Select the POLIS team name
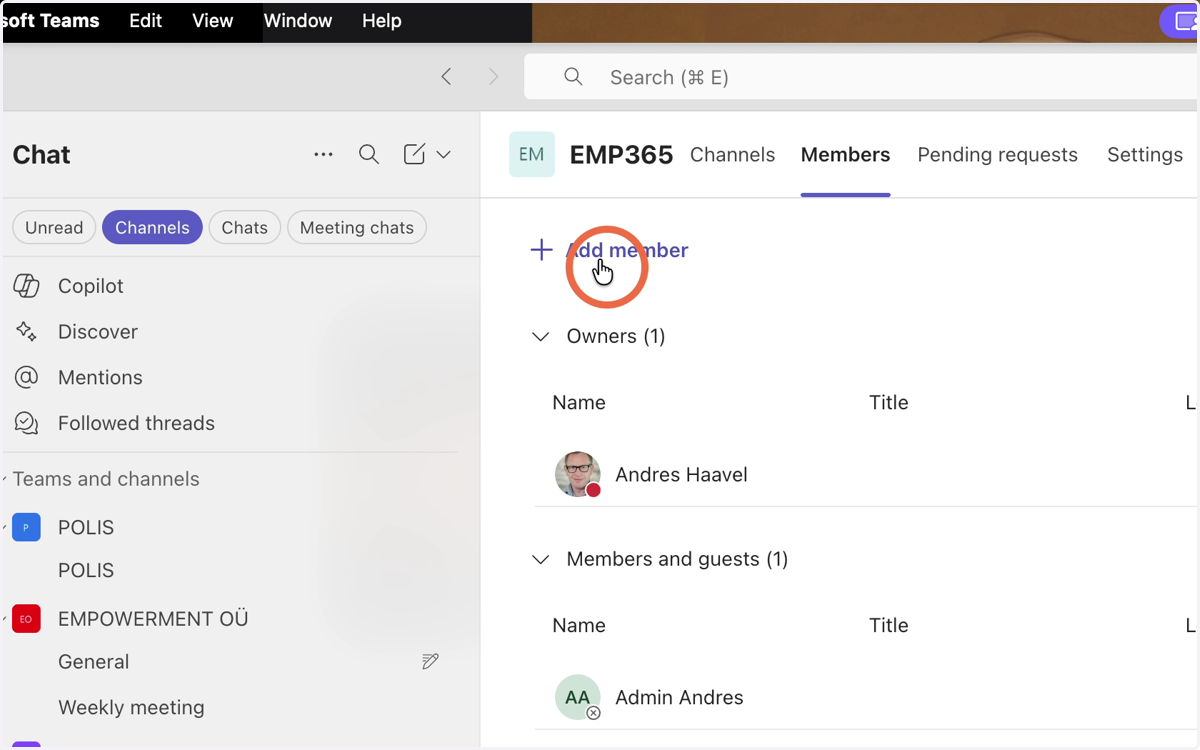 pos(86,528)
